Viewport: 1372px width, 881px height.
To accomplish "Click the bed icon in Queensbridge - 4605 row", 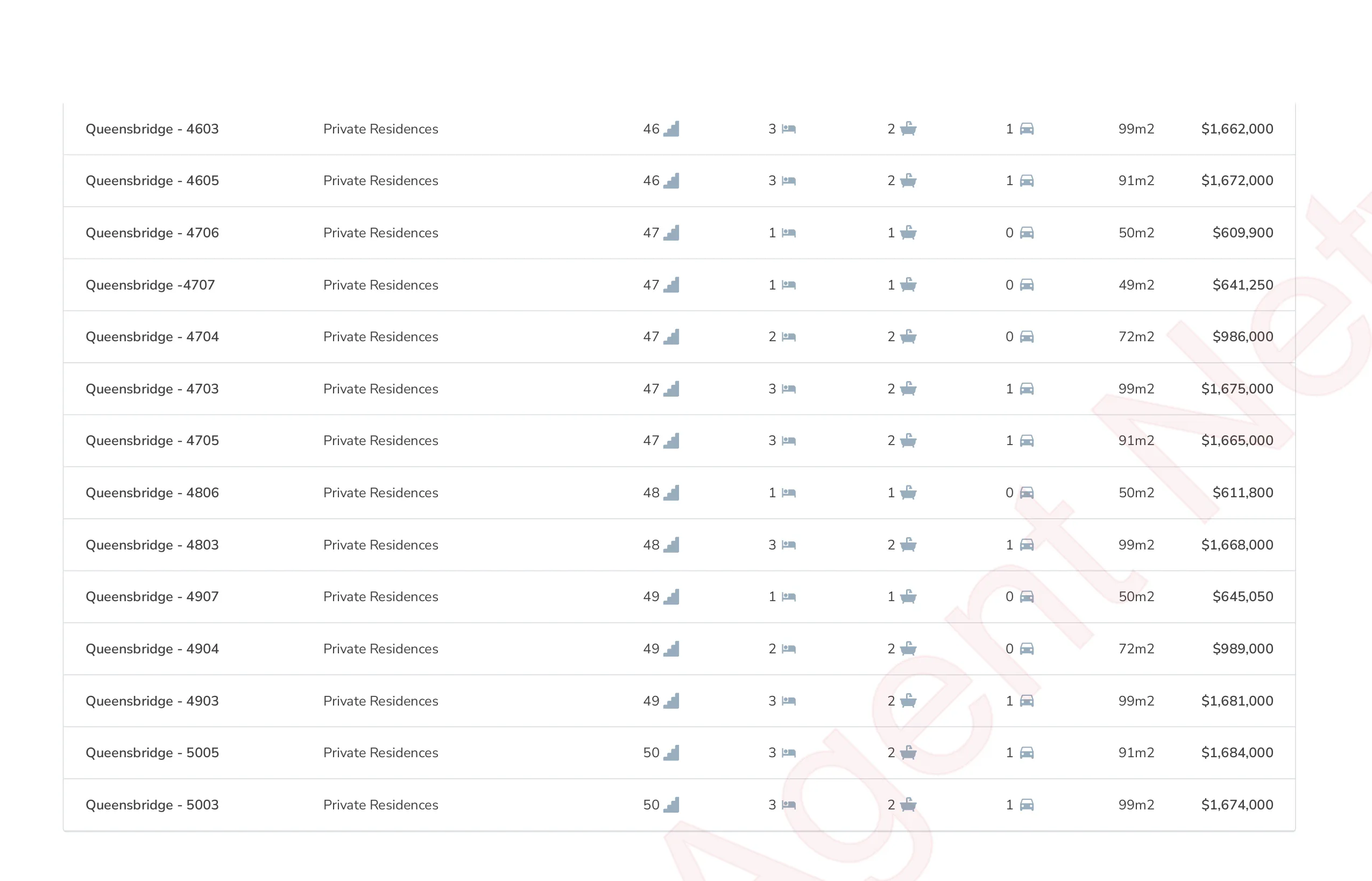I will (x=789, y=181).
